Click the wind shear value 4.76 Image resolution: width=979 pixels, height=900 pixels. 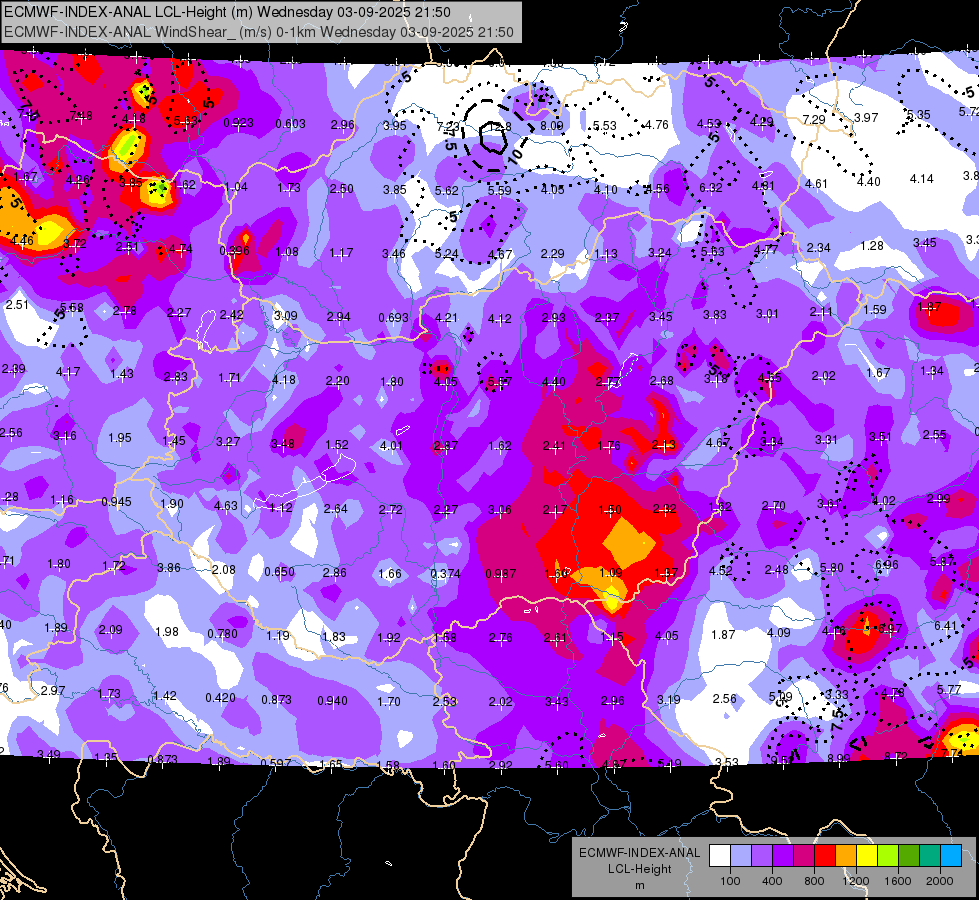pos(657,124)
